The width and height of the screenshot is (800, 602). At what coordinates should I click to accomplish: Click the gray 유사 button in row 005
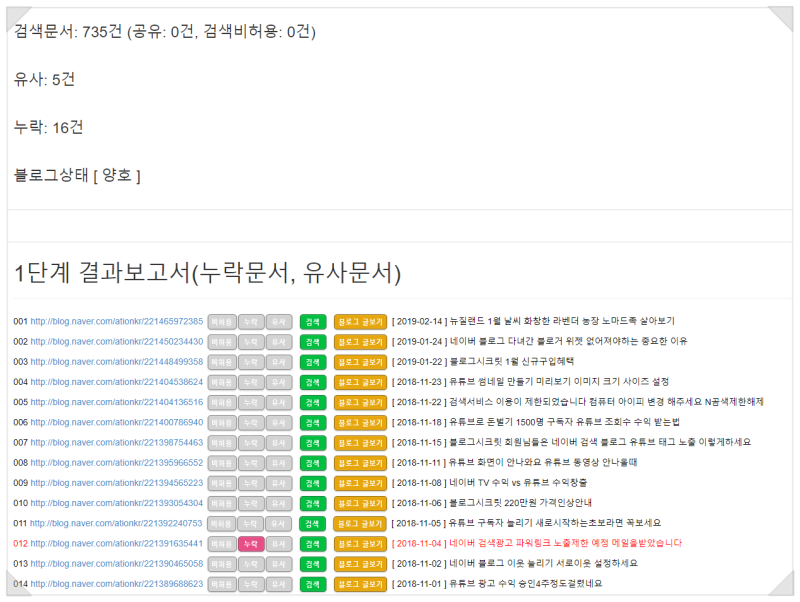279,403
